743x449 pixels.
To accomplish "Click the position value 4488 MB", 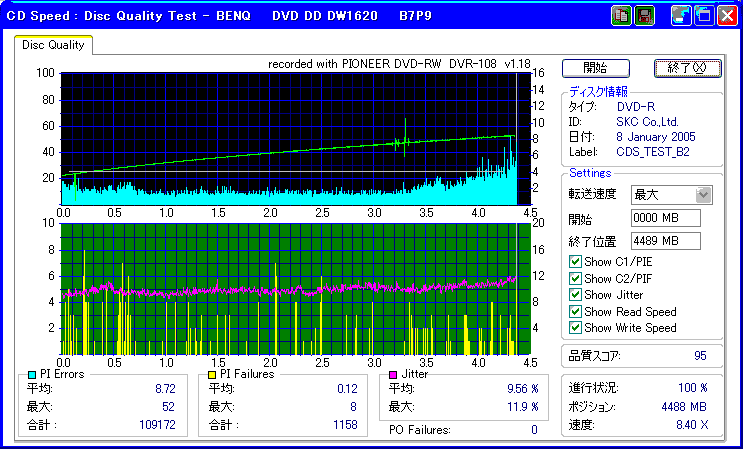I will click(684, 407).
